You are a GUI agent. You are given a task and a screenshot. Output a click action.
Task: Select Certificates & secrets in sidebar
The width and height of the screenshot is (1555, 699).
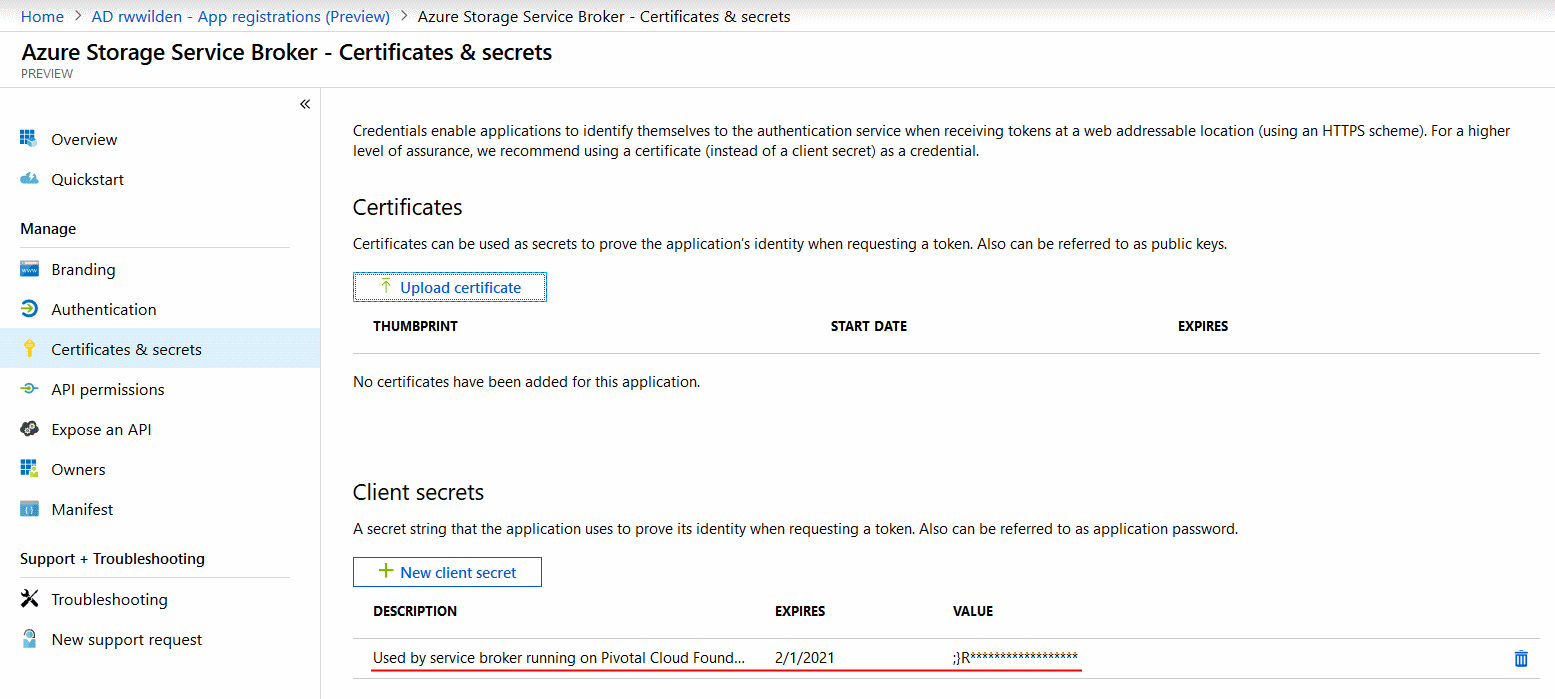tap(160, 349)
